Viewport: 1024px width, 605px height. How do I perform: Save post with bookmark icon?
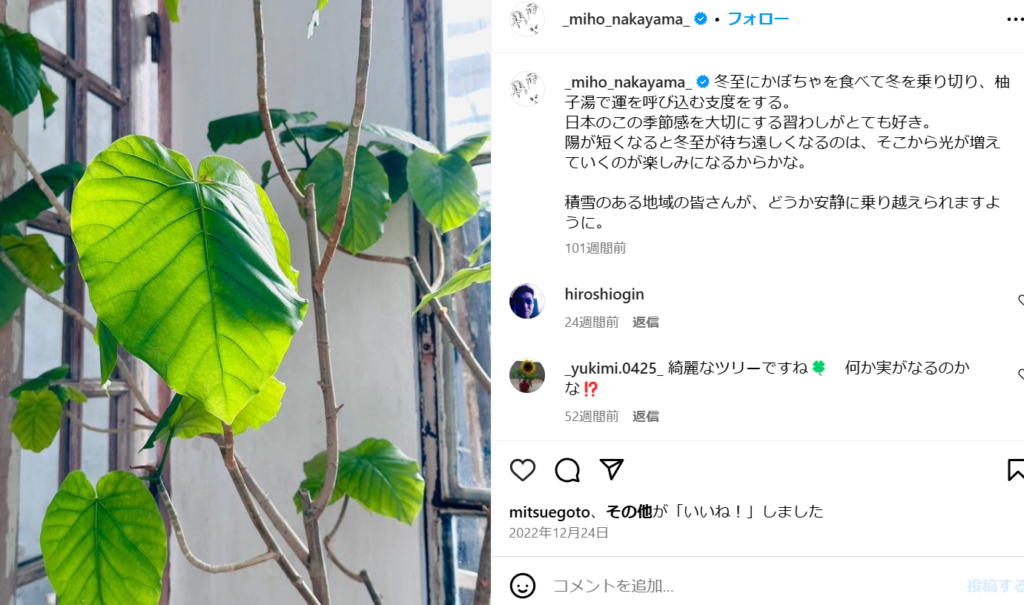1016,470
